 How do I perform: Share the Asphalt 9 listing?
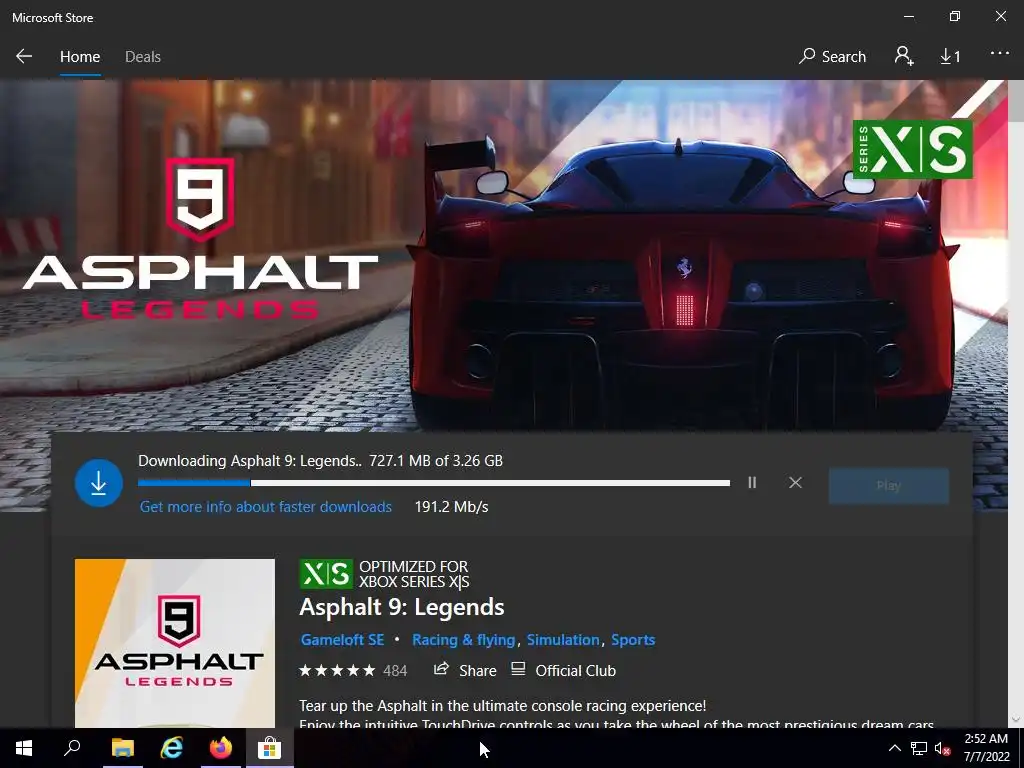pos(465,670)
